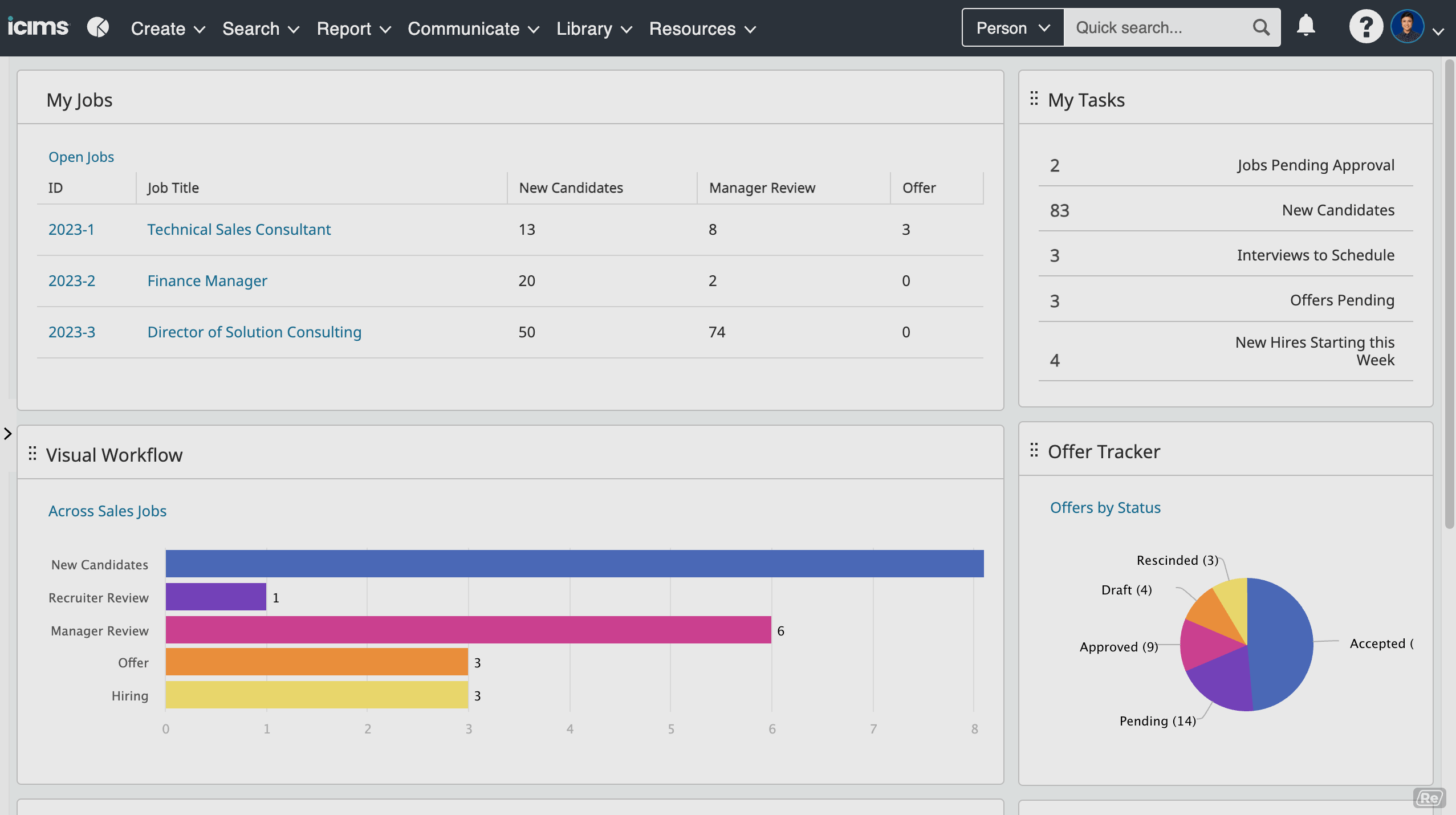Click the Offers Pending task
The height and width of the screenshot is (815, 1456).
[x=1226, y=300]
